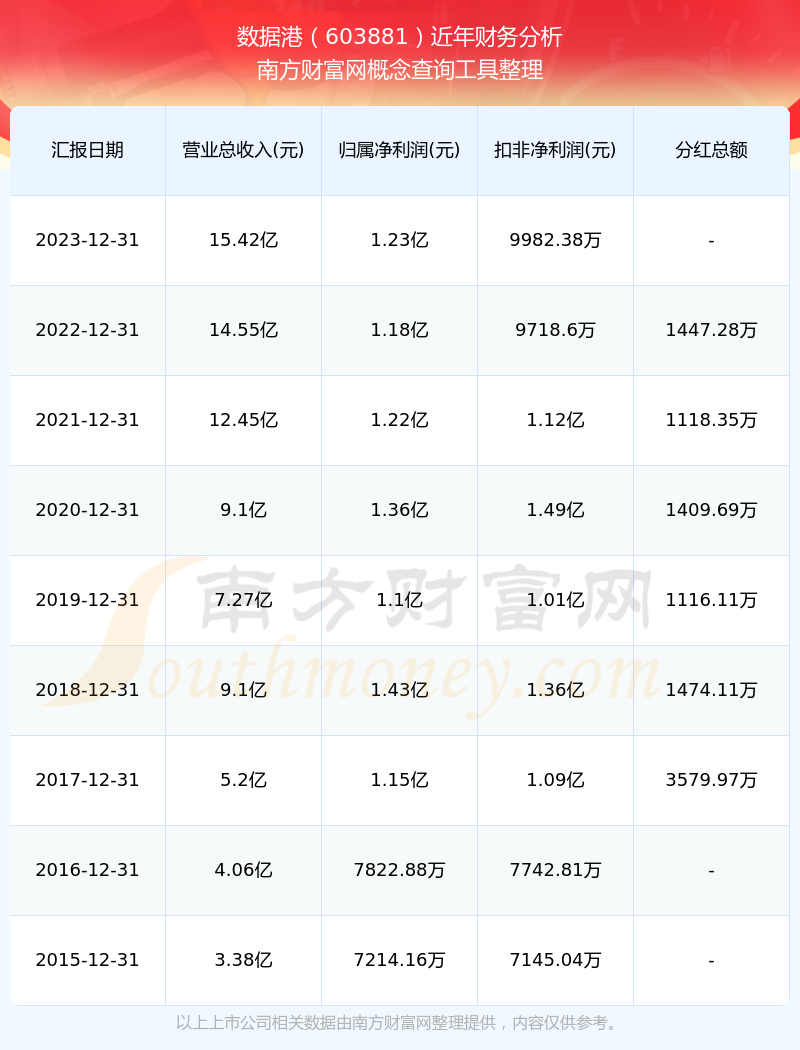800x1050 pixels.
Task: Click the revenue value 7.27亿
Action: pyautogui.click(x=244, y=600)
